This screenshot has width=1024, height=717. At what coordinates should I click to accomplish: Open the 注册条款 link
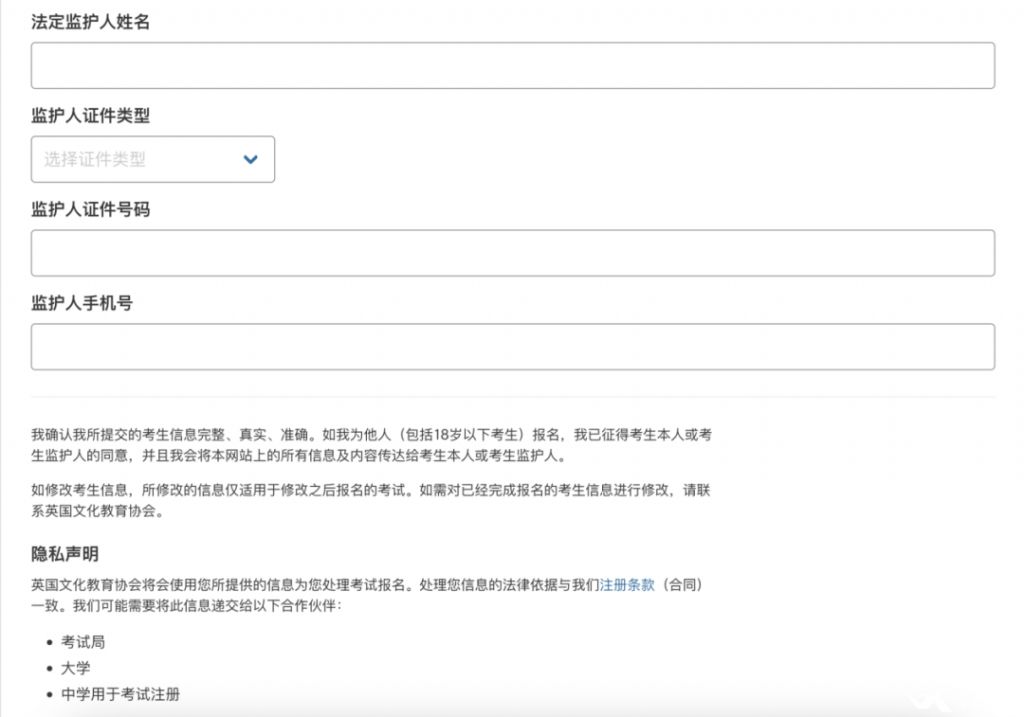627,586
